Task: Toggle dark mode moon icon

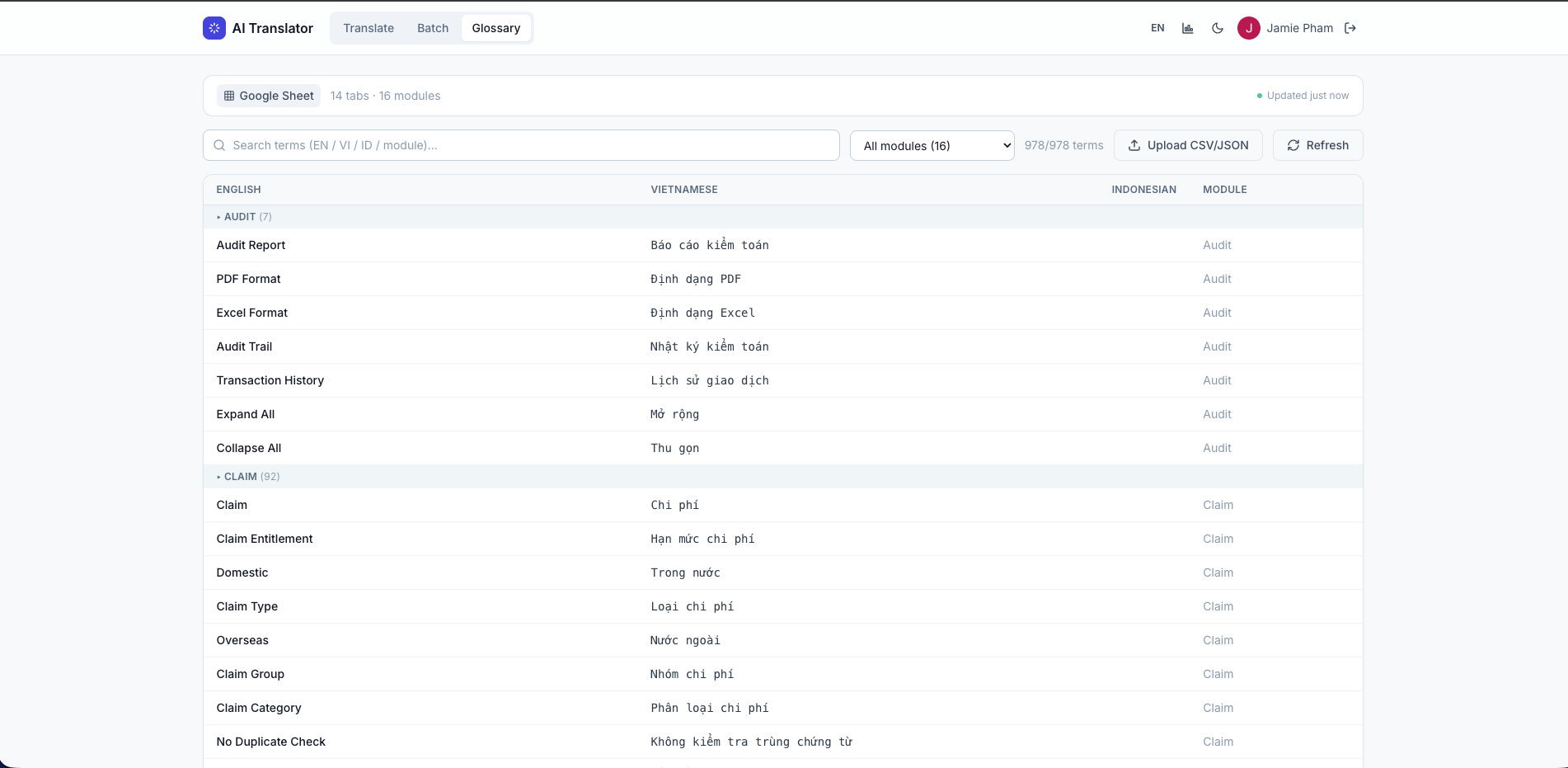Action: pyautogui.click(x=1218, y=28)
